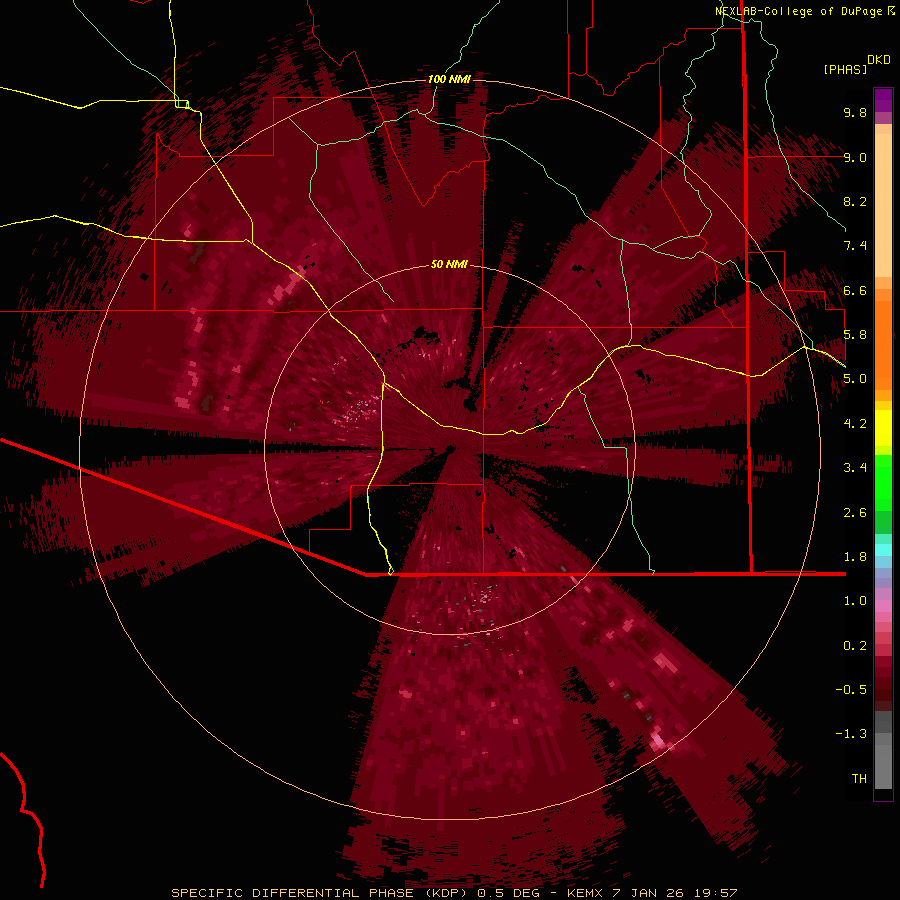Image resolution: width=900 pixels, height=900 pixels.
Task: Pick the orange segment of the color bar
Action: coord(883,344)
